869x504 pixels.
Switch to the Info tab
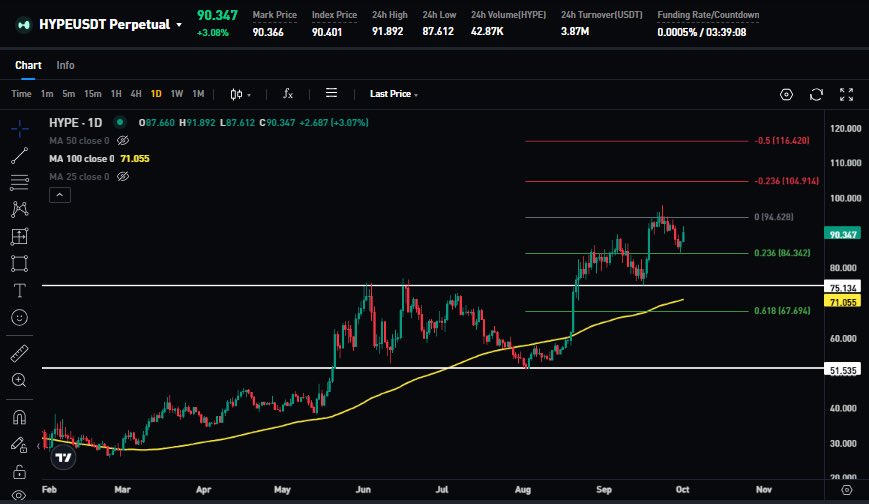65,65
